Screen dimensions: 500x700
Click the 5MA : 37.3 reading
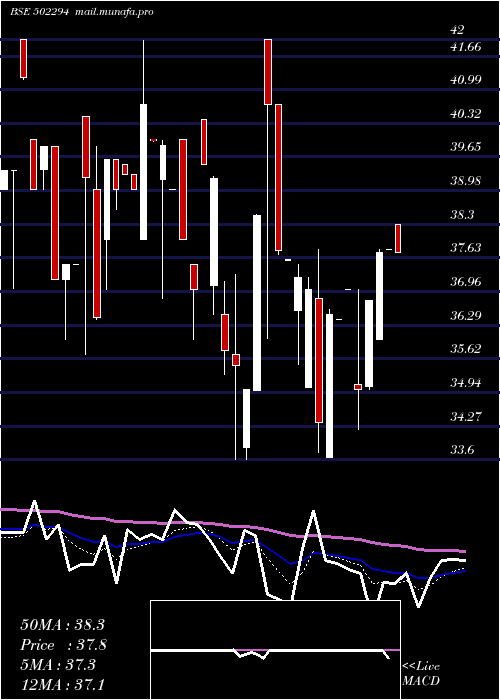[58, 665]
